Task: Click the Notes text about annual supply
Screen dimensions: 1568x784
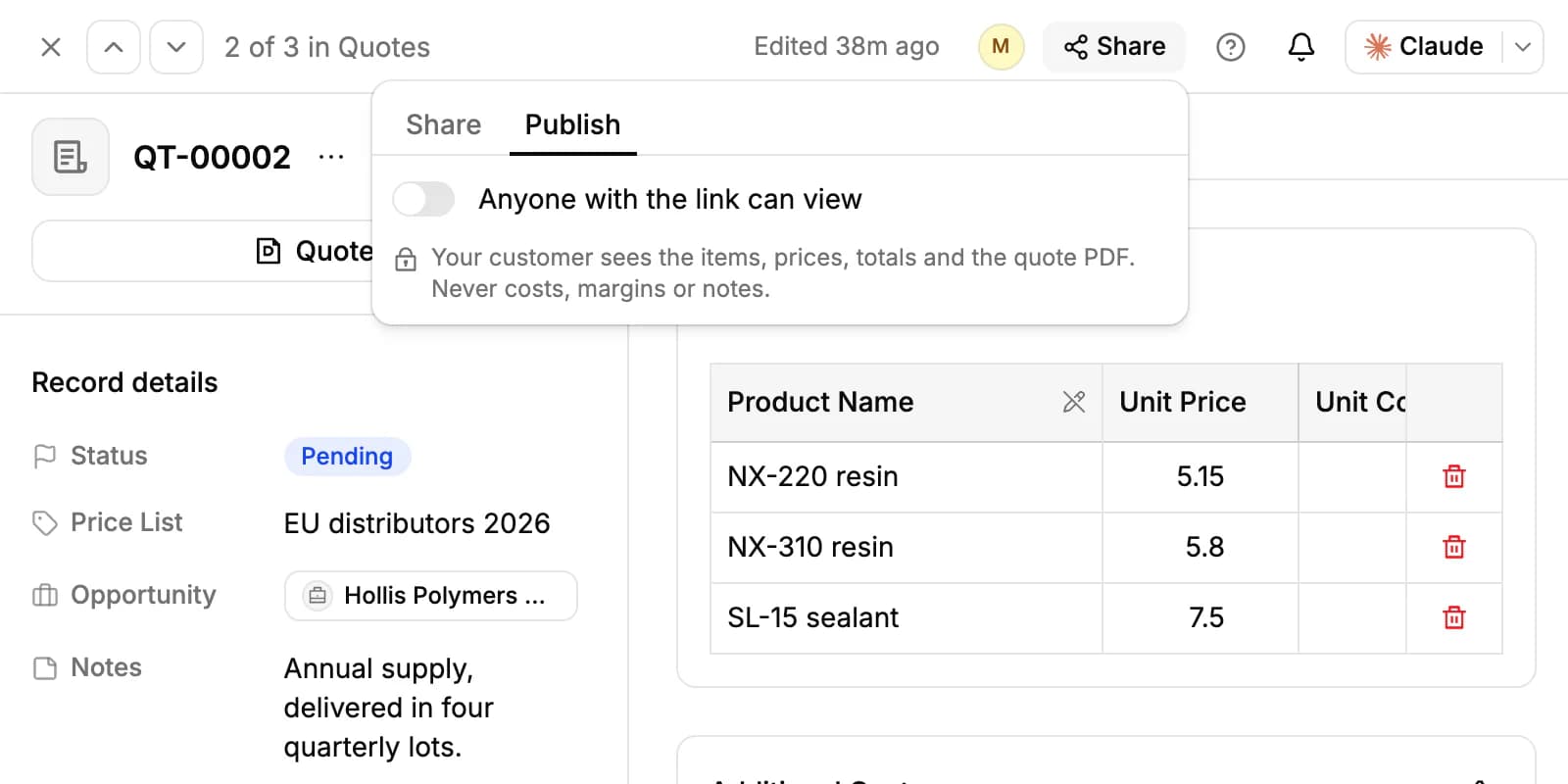Action: click(389, 708)
